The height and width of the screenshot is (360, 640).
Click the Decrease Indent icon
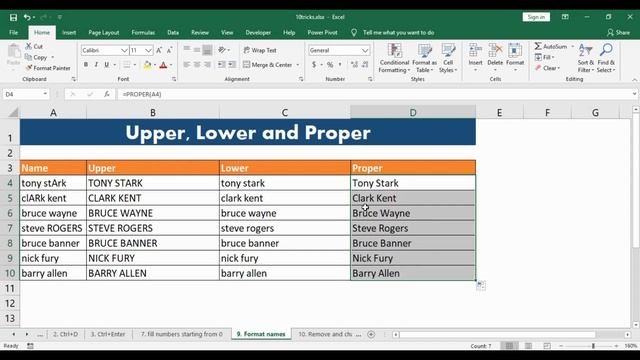[222, 64]
